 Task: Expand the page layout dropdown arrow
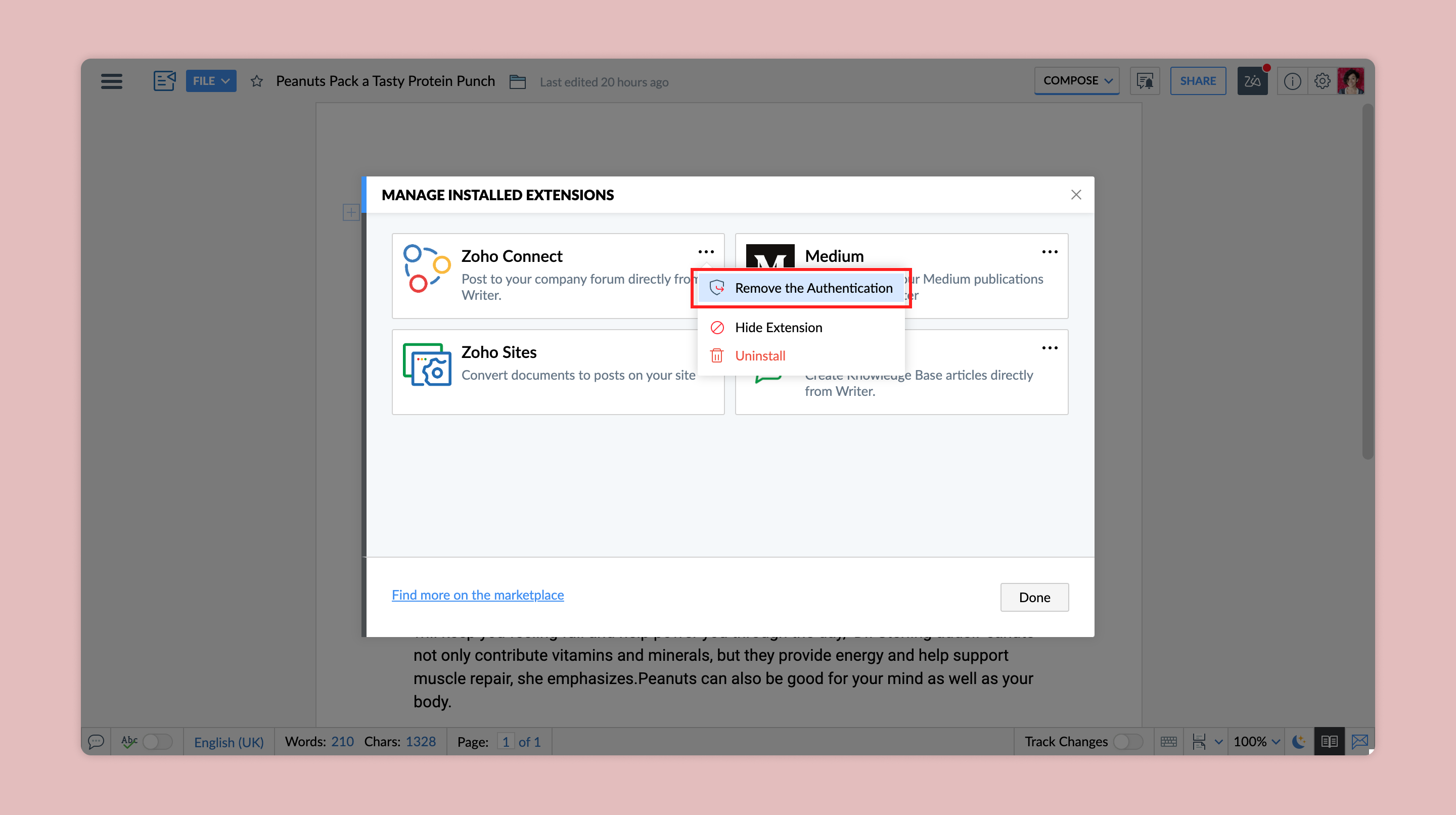tap(1218, 742)
